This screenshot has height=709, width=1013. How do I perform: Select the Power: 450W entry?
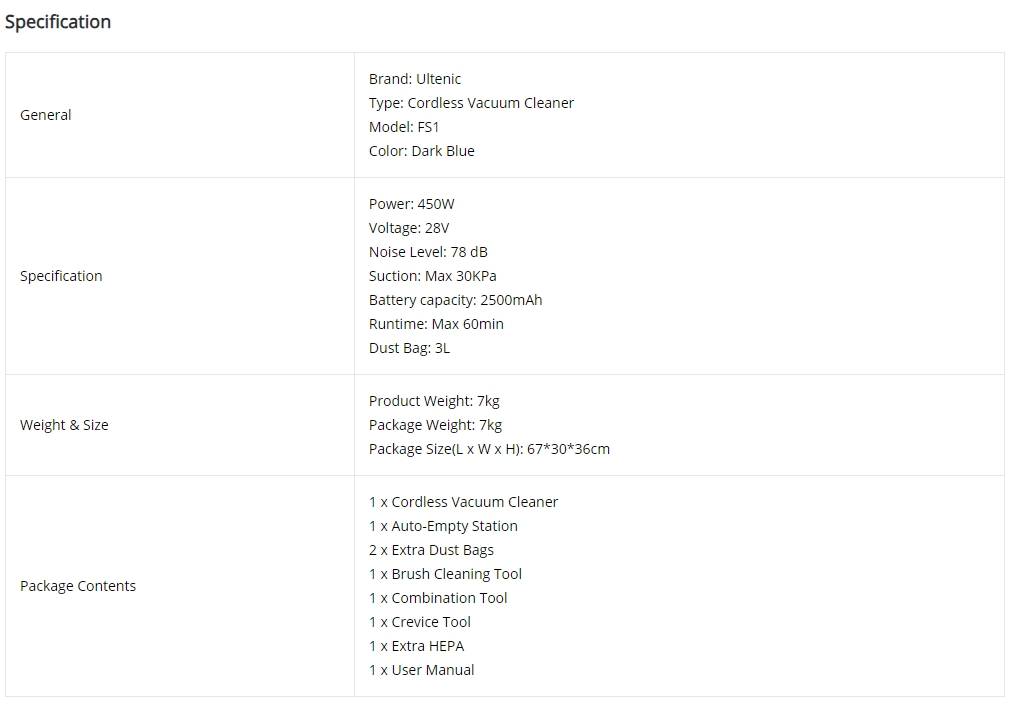click(412, 204)
